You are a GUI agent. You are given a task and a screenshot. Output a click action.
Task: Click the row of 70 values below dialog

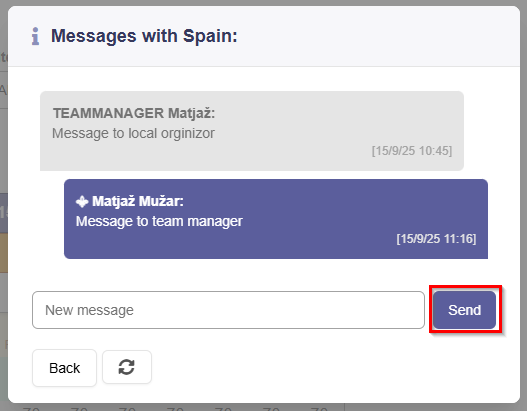coord(175,407)
